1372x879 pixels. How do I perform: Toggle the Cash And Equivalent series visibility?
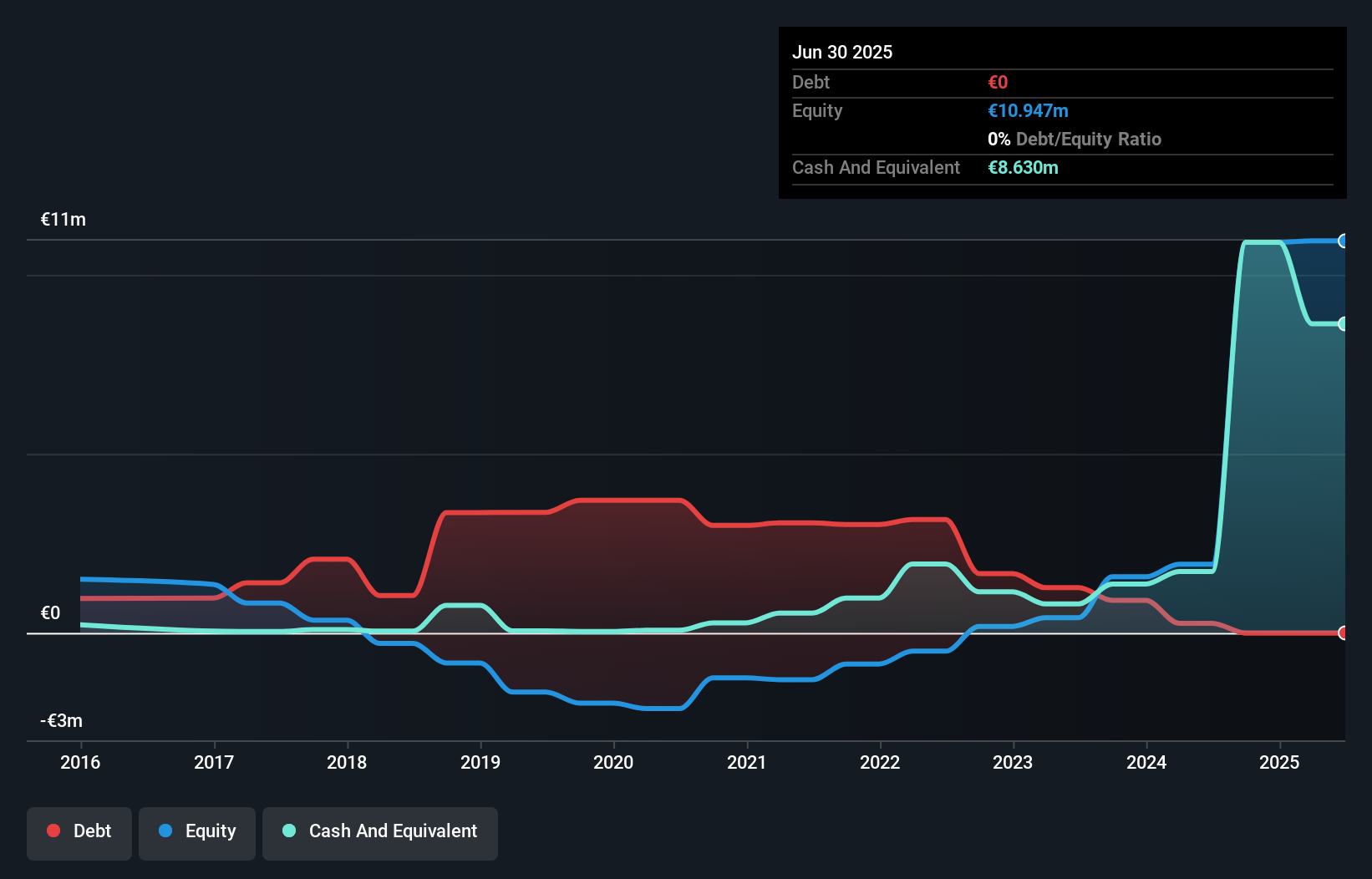click(x=379, y=832)
